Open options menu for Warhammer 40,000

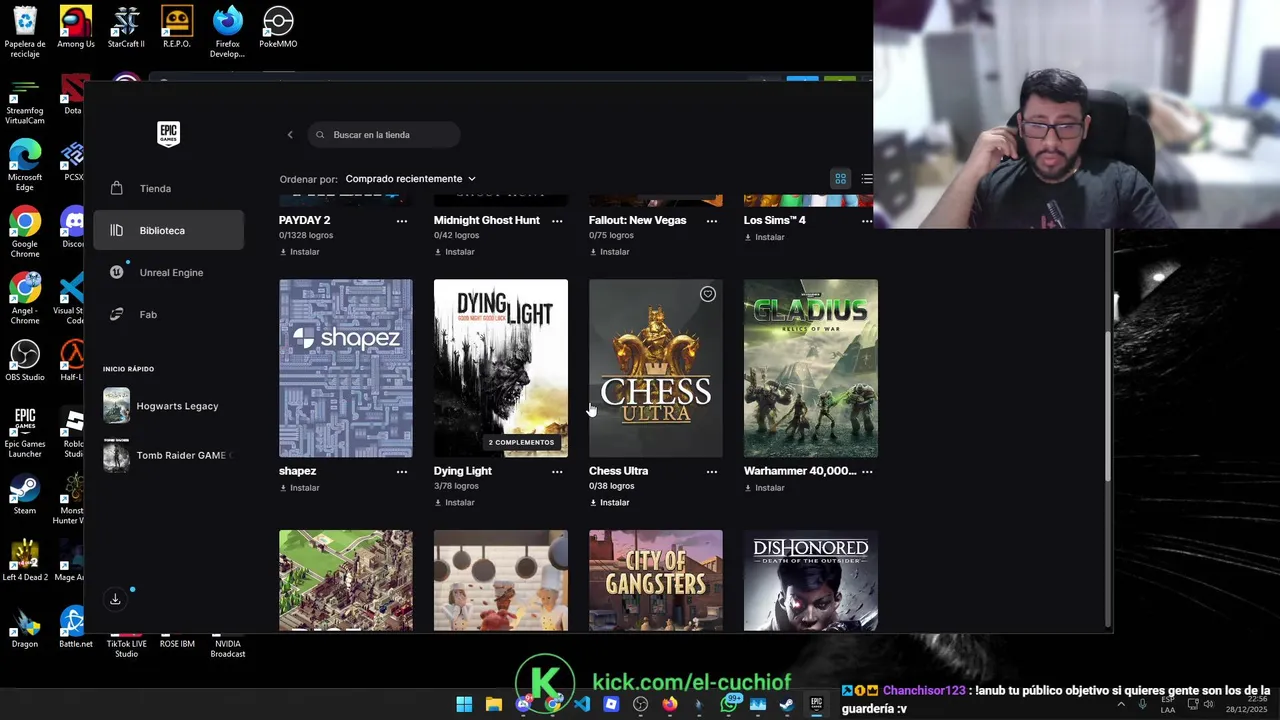pyautogui.click(x=867, y=471)
